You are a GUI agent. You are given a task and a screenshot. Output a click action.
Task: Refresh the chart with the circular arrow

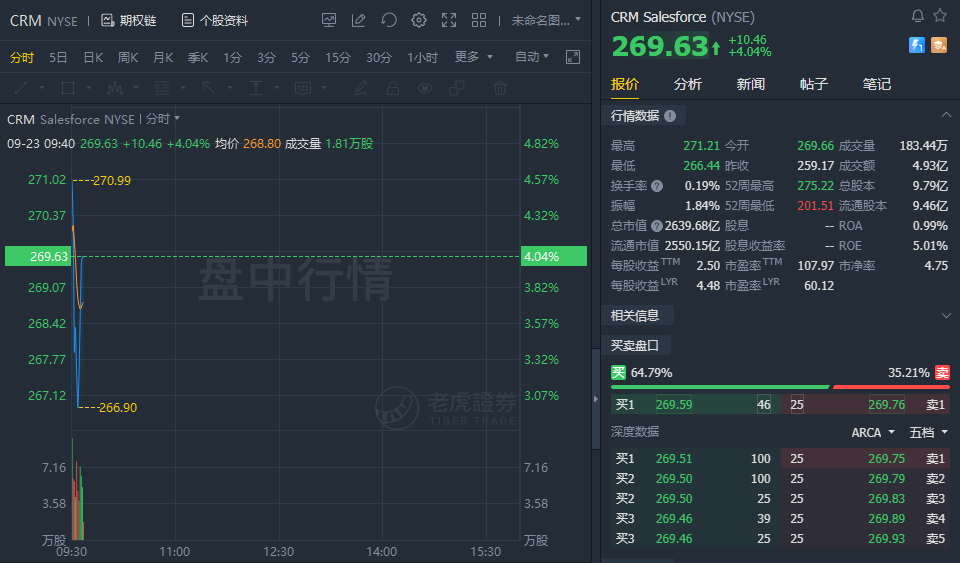pyautogui.click(x=389, y=20)
